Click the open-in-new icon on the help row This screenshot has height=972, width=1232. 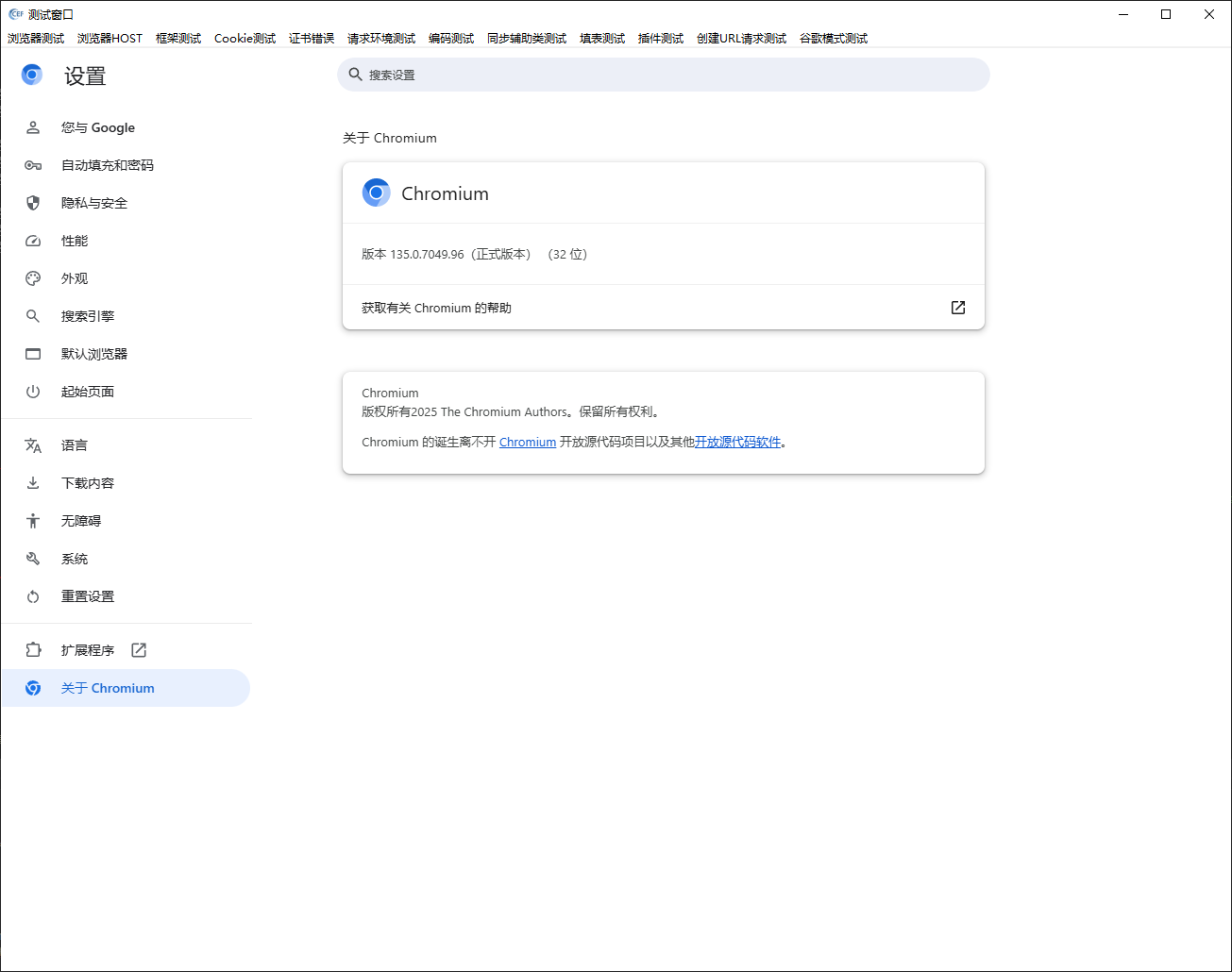click(958, 308)
